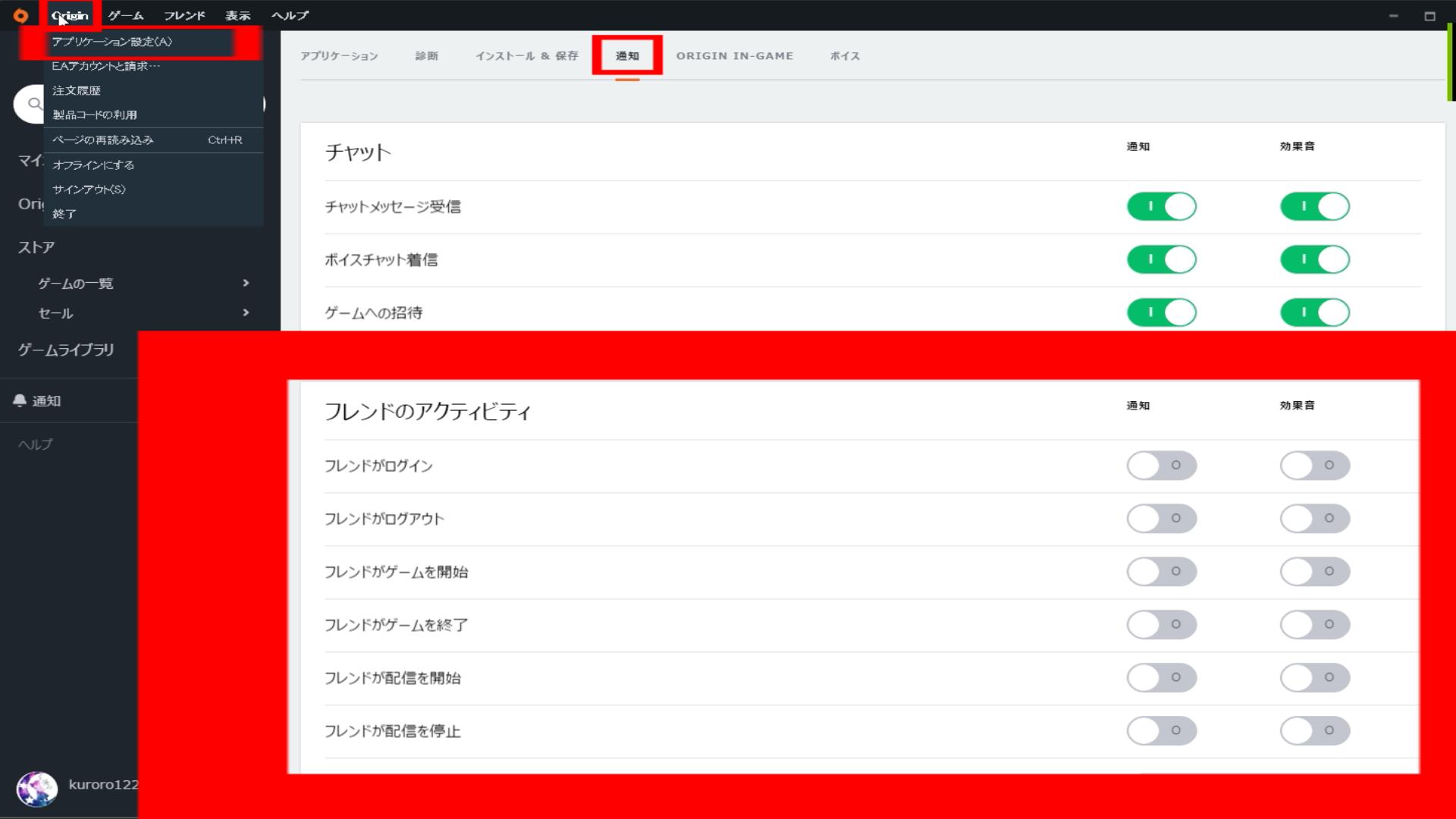1456x819 pixels.
Task: Enable フレンドがゲームを終了 sound effect switch
Action: coord(1315,625)
